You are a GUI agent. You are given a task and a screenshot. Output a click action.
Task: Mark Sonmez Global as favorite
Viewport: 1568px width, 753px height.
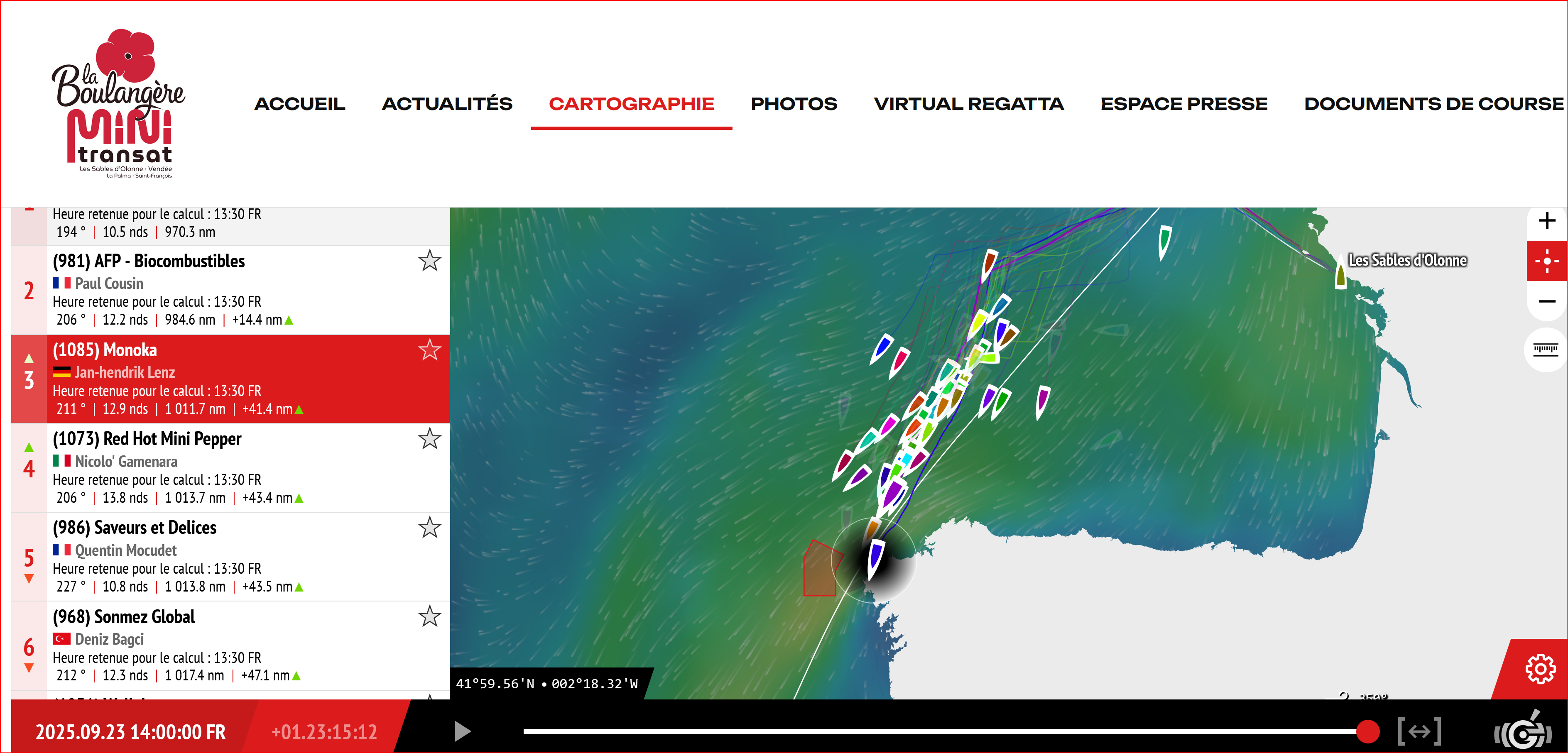coord(429,616)
